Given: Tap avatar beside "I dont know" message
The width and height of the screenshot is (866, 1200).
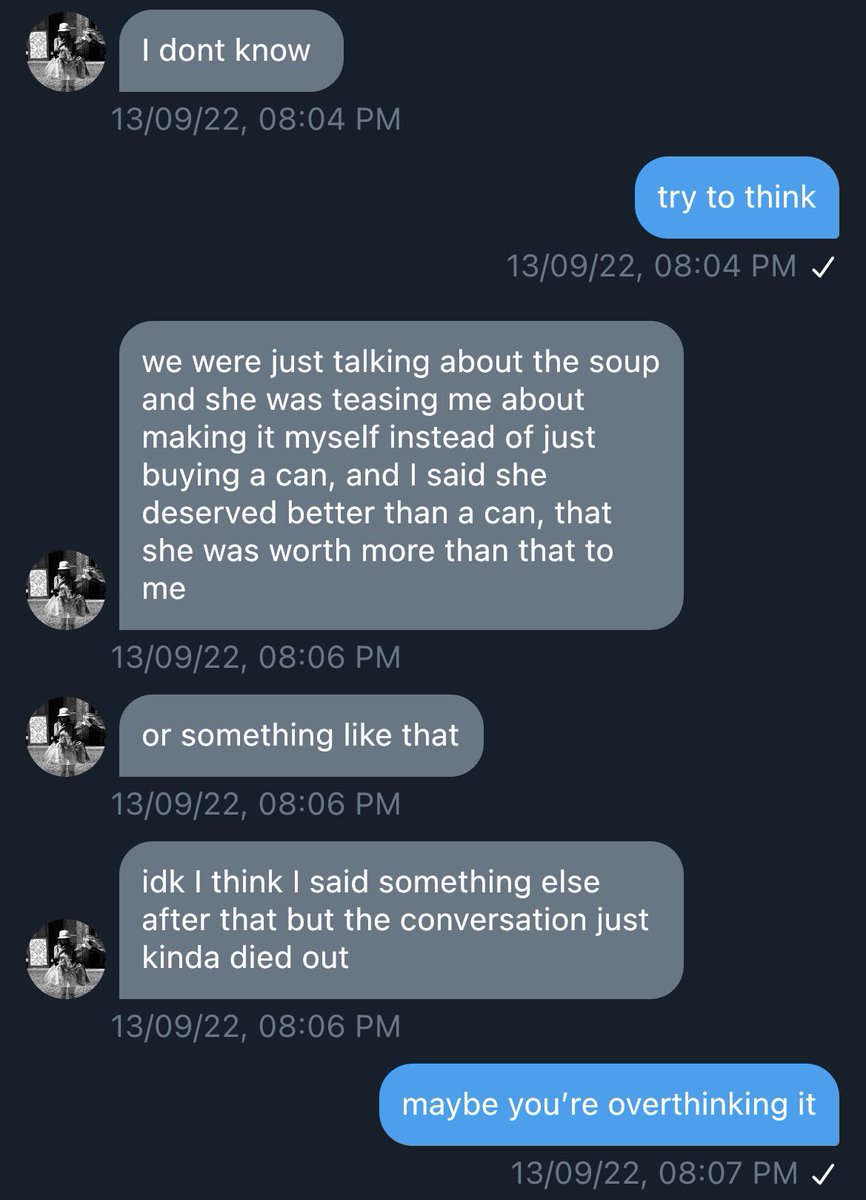Looking at the screenshot, I should 66,51.
